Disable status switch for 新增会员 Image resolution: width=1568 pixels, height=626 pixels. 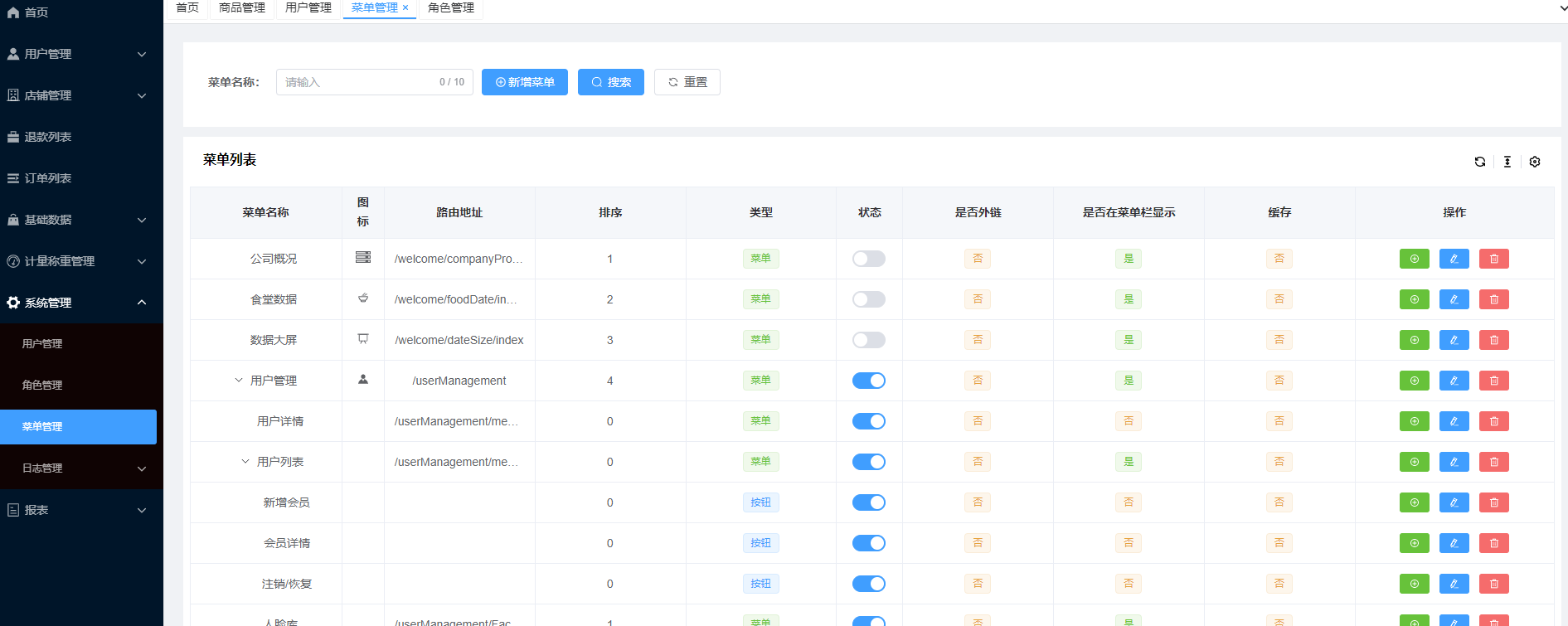coord(869,502)
